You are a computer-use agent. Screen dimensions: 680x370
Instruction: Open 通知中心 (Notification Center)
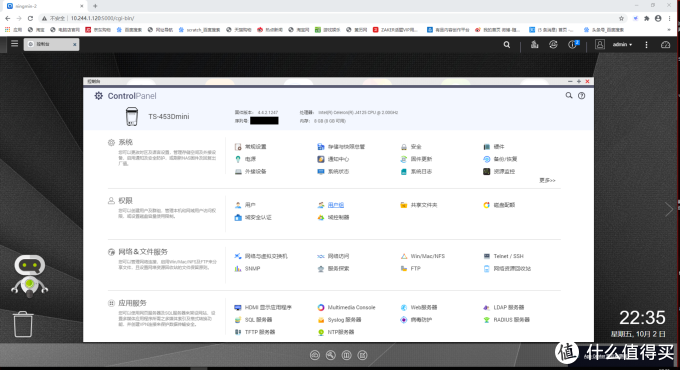pos(333,159)
